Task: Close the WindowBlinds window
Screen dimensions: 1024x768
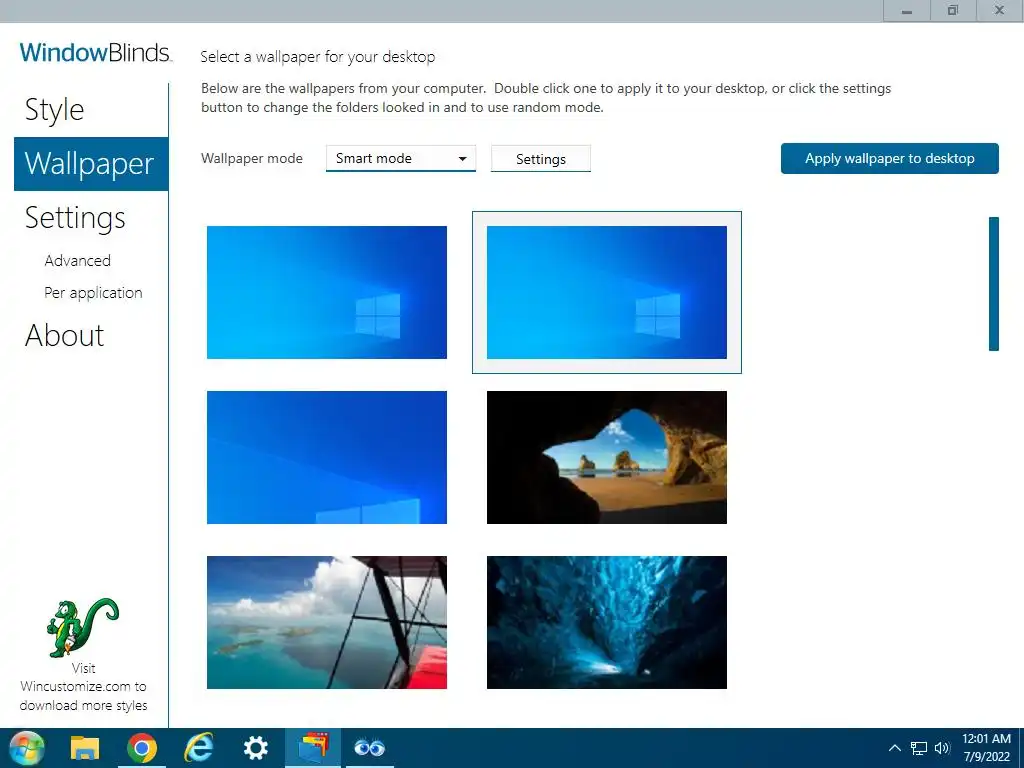Action: click(x=1000, y=11)
